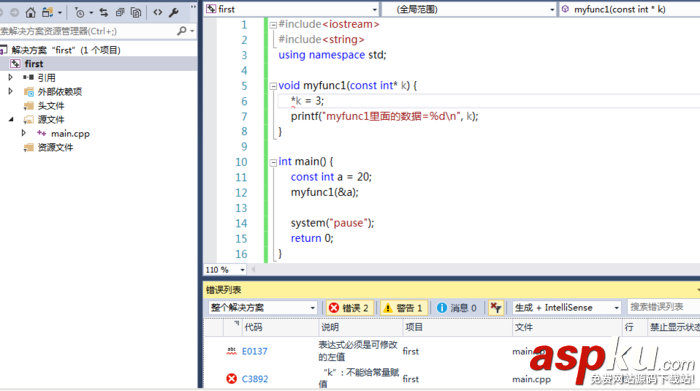Open the C3892 error code link

coord(255,379)
